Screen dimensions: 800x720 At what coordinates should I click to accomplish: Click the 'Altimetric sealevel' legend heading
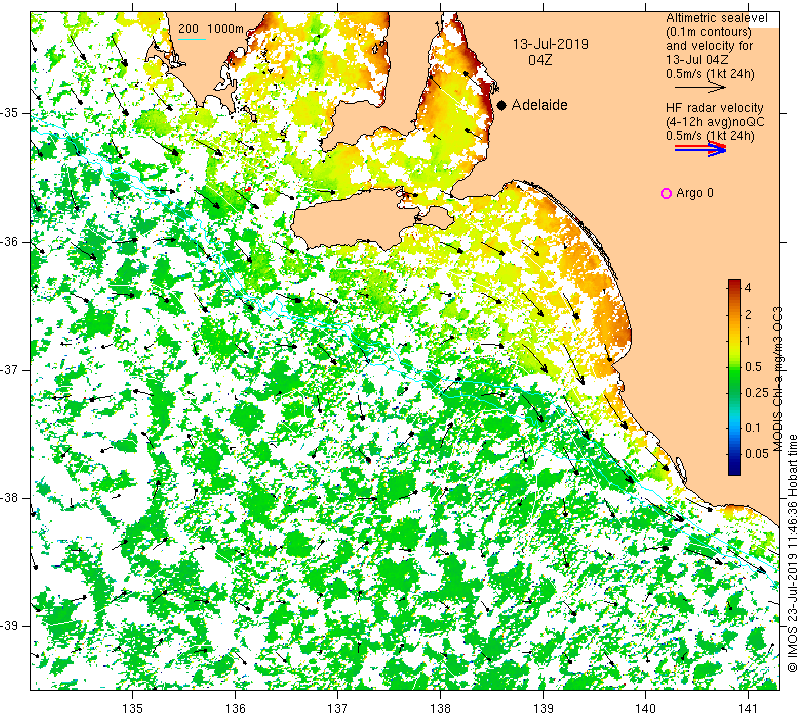(716, 18)
